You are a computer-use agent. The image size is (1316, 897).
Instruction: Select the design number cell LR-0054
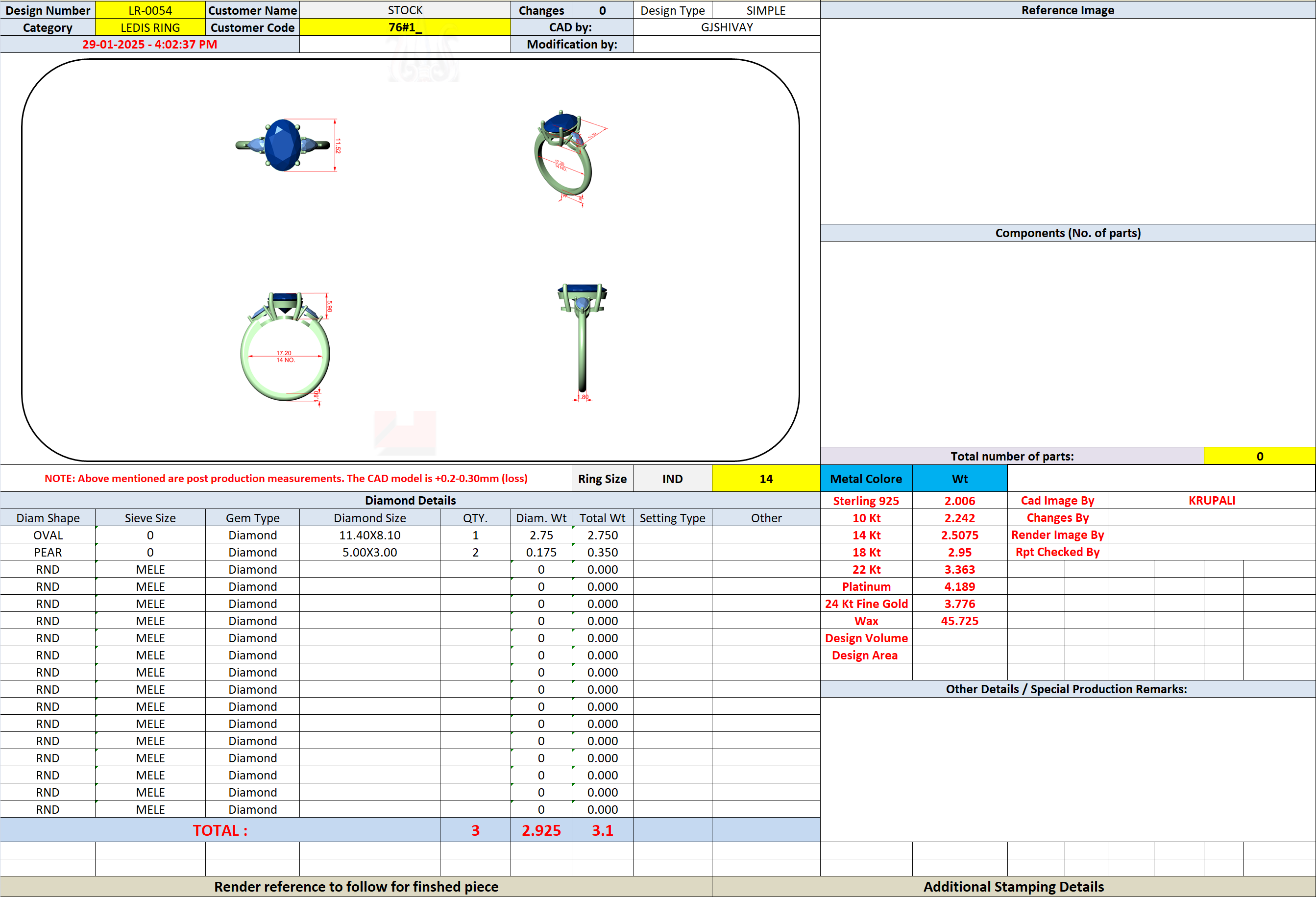pyautogui.click(x=150, y=10)
